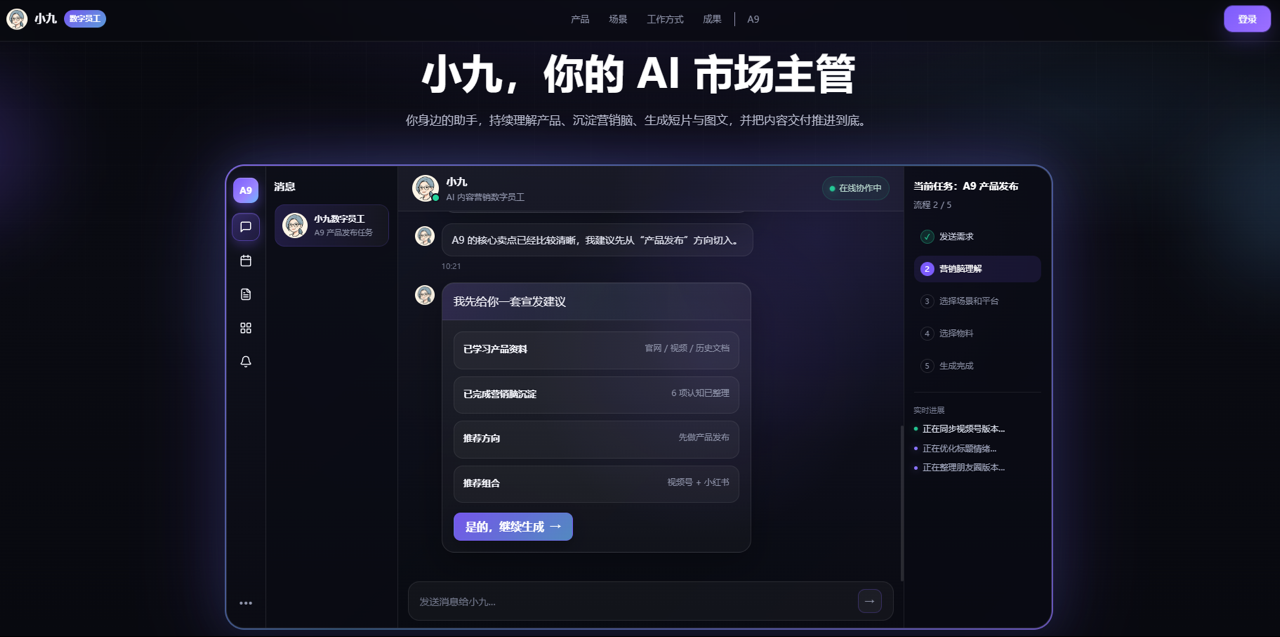The height and width of the screenshot is (637, 1280).
Task: Open the A9 nav link
Action: tap(753, 19)
